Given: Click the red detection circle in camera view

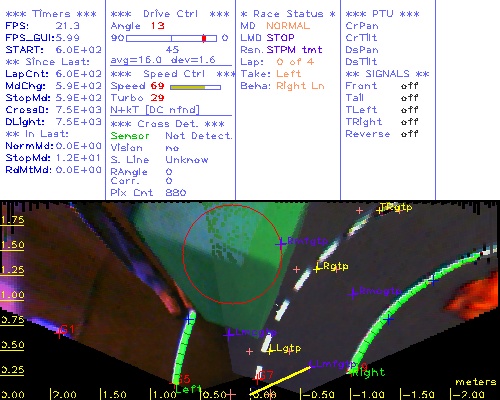Looking at the screenshot, I should point(232,254).
